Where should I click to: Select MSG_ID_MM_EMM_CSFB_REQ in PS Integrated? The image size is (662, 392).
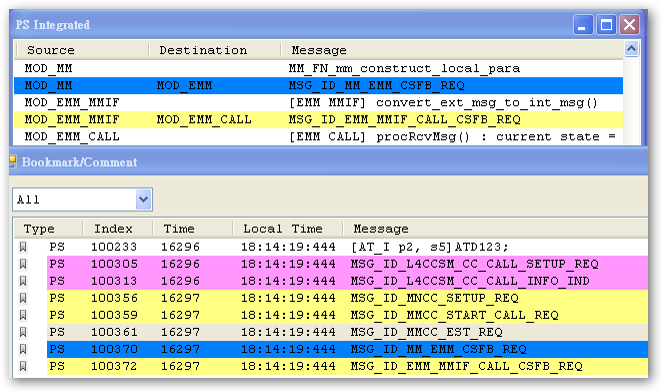pos(318,85)
